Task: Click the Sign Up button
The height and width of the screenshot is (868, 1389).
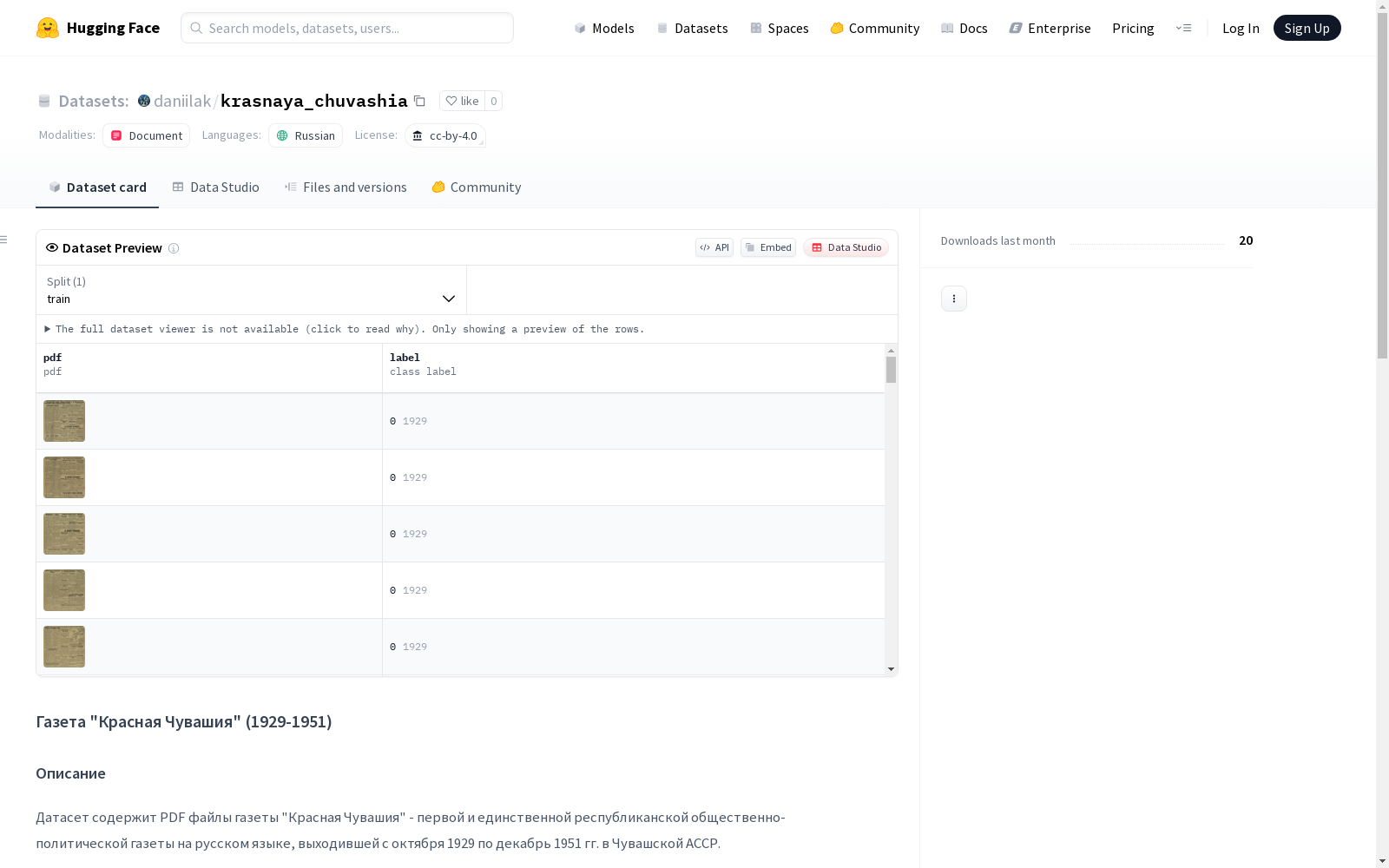Action: coord(1307,28)
